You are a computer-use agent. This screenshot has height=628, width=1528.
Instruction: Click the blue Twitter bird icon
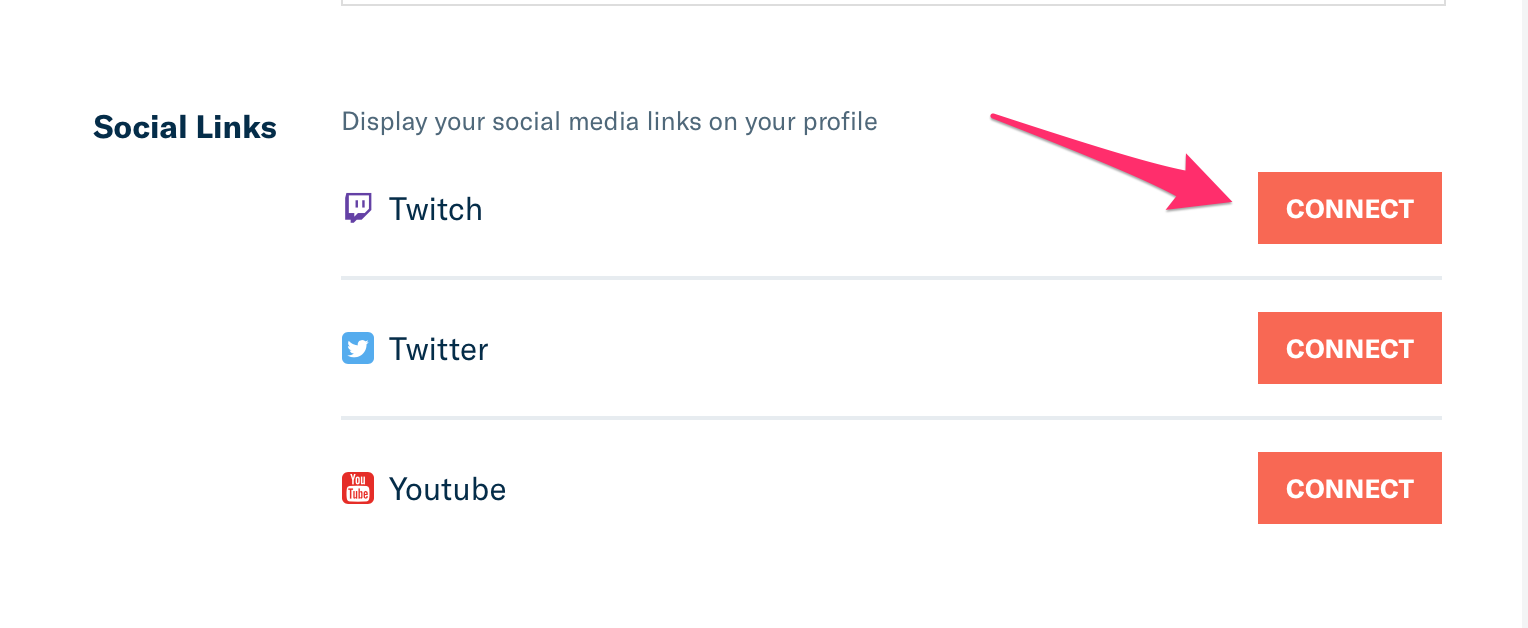[x=358, y=348]
